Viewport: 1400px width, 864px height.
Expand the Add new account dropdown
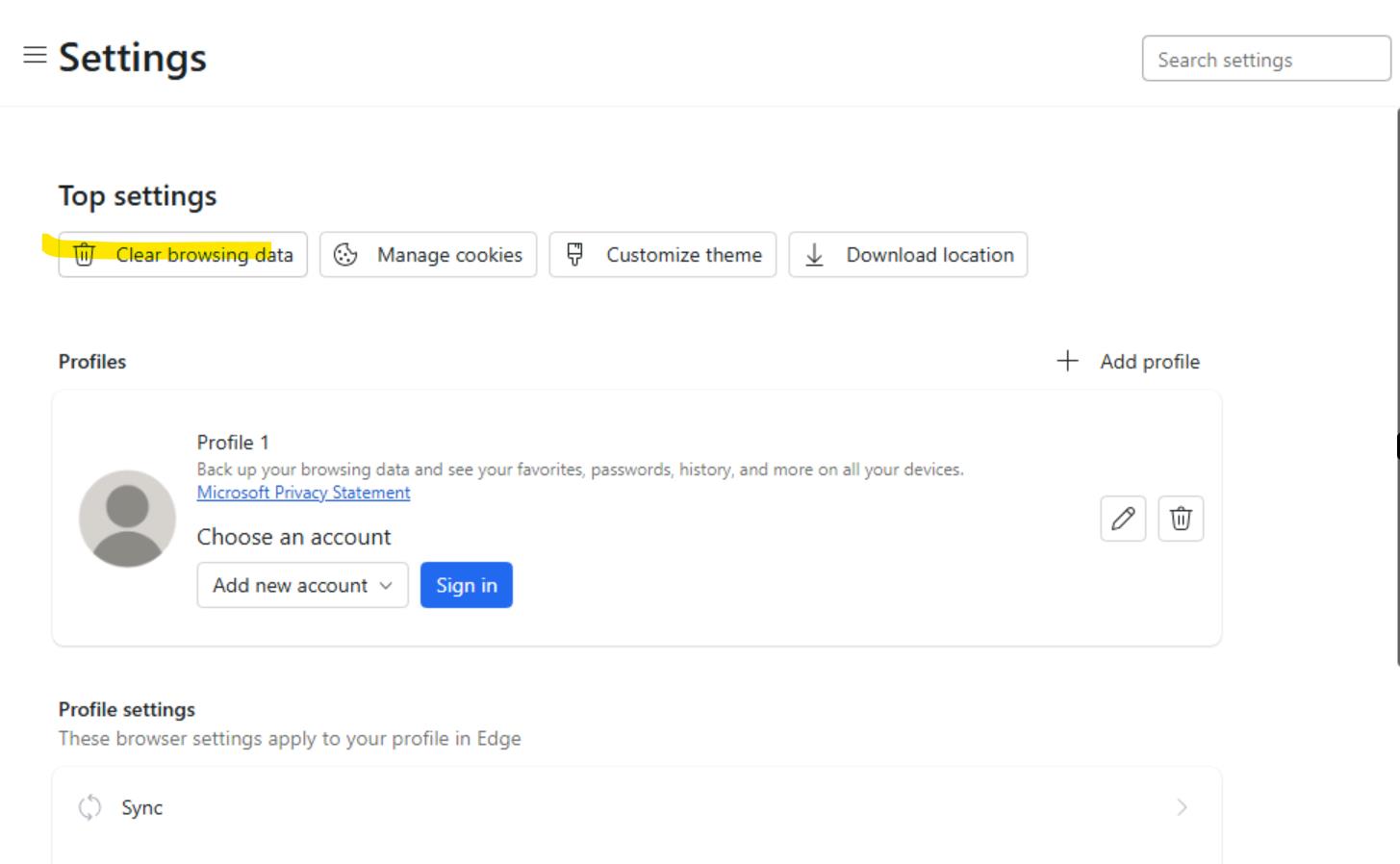[x=302, y=585]
